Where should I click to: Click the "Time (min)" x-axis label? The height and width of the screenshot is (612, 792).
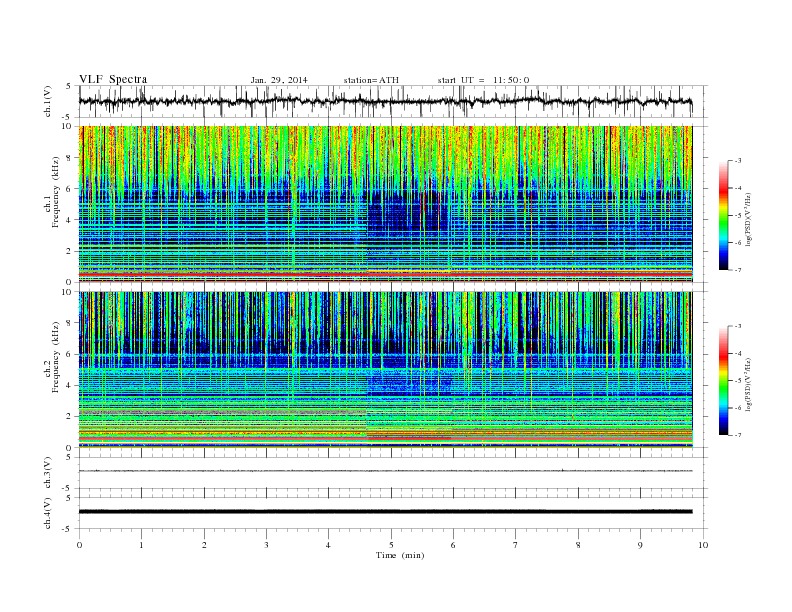(x=400, y=555)
